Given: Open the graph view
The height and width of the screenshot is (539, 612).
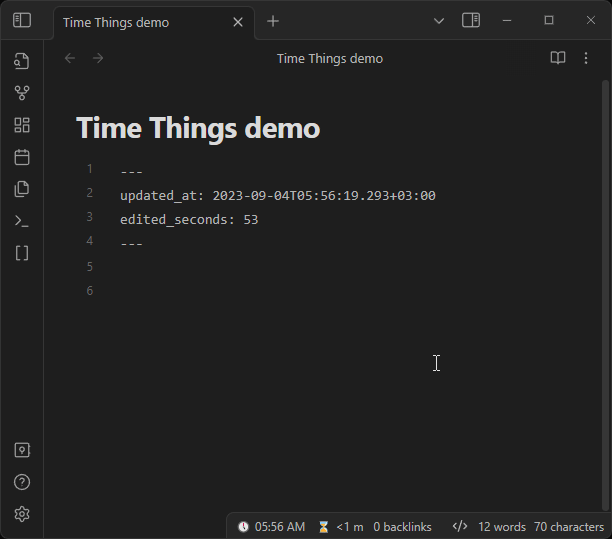Looking at the screenshot, I should tap(22, 93).
